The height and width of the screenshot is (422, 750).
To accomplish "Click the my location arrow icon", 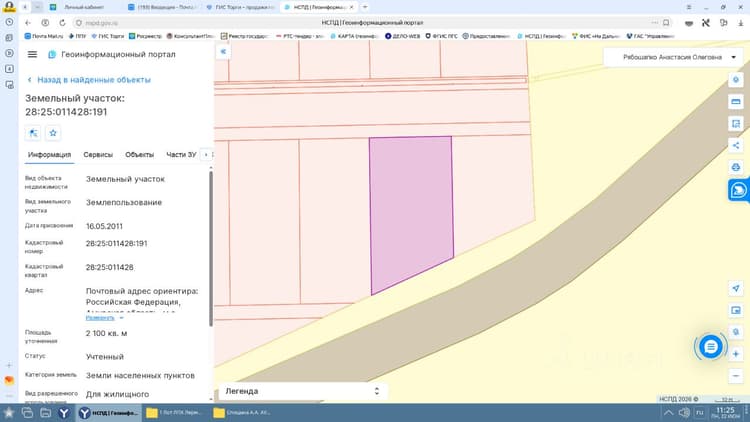I will tap(736, 289).
